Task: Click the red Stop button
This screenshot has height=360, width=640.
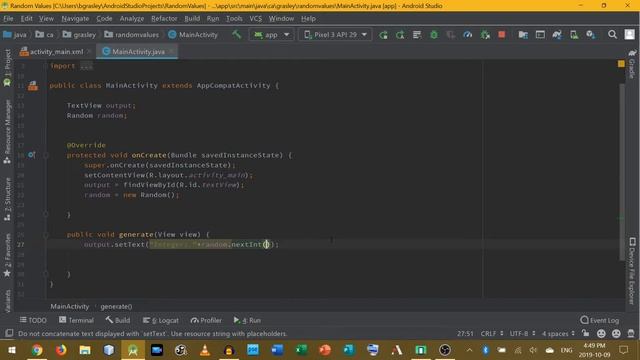Action: tap(502, 35)
